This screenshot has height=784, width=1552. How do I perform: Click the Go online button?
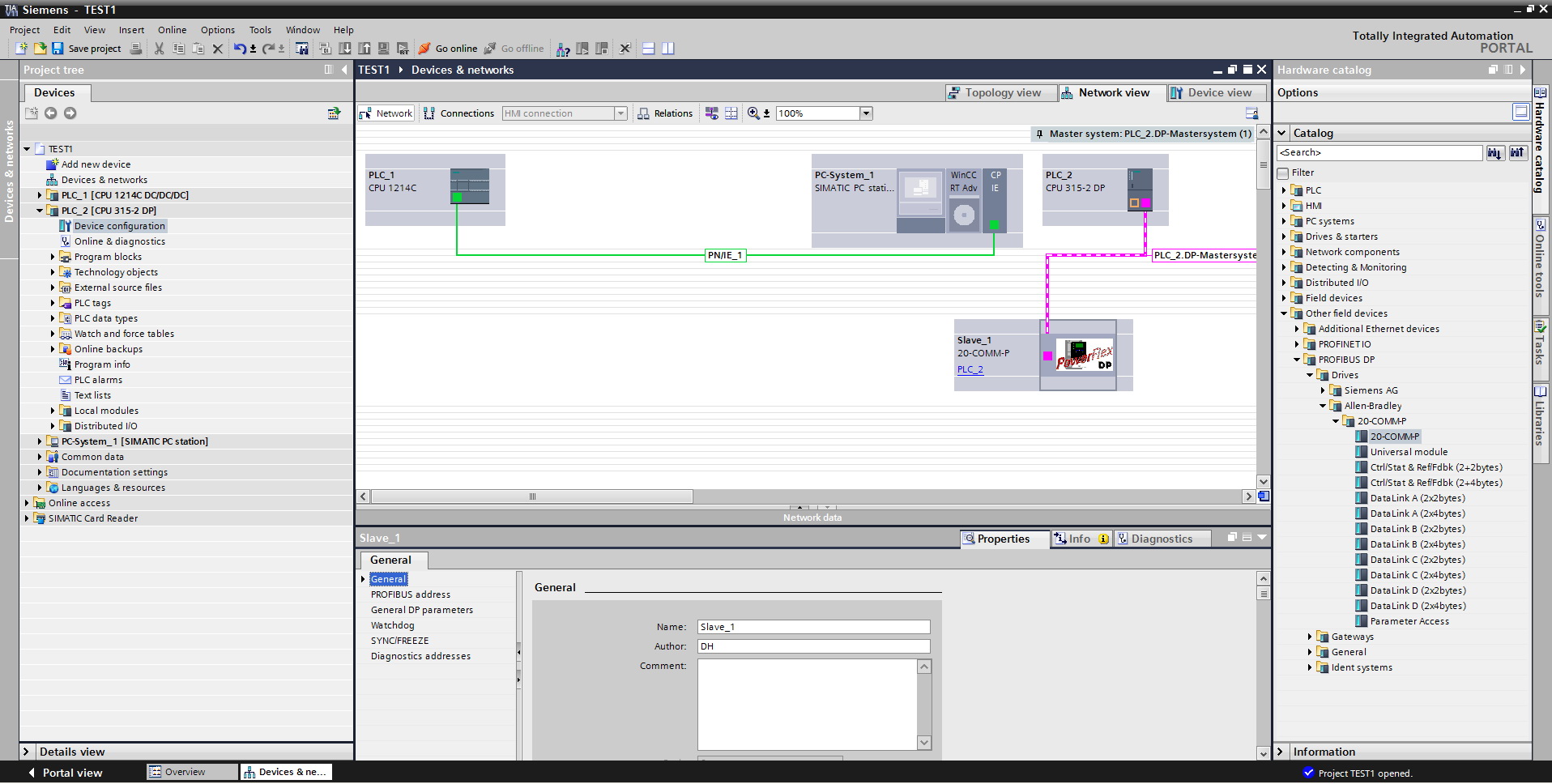click(x=448, y=49)
